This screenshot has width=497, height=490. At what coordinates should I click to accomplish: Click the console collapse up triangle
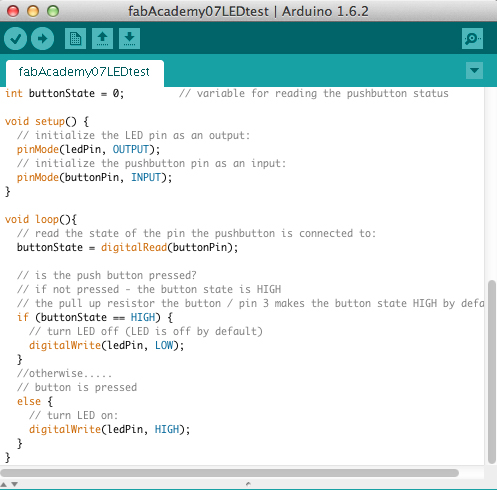[4, 484]
